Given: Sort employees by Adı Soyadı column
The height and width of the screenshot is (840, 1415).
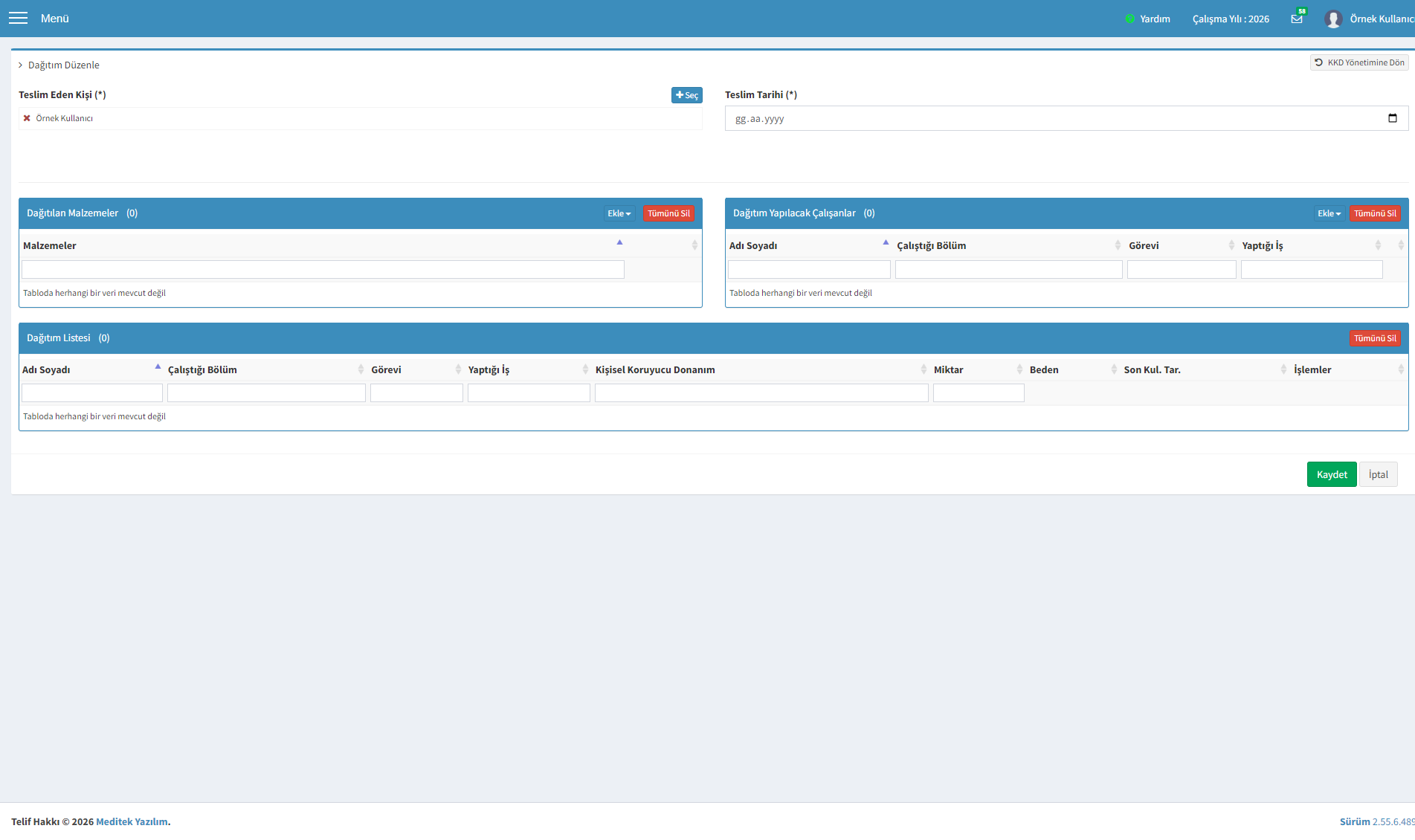Looking at the screenshot, I should tap(809, 245).
